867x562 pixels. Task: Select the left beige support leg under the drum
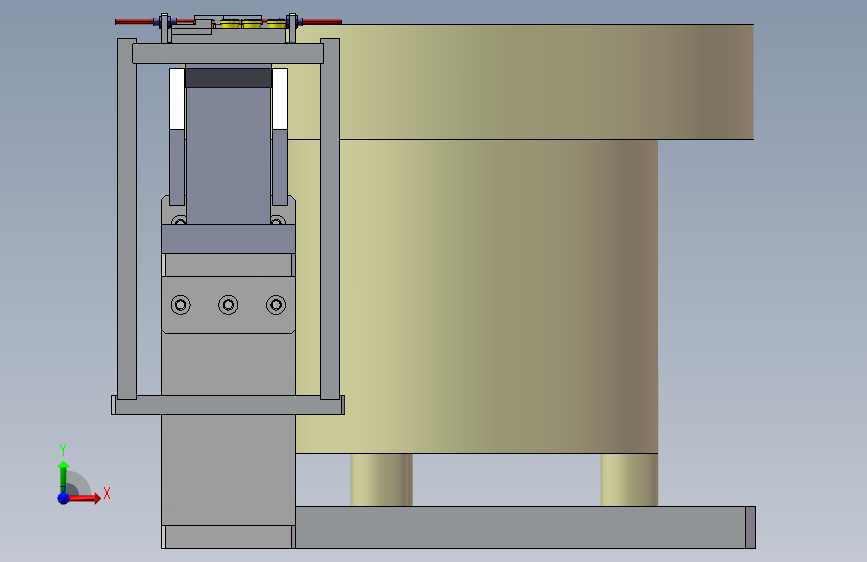tap(382, 480)
